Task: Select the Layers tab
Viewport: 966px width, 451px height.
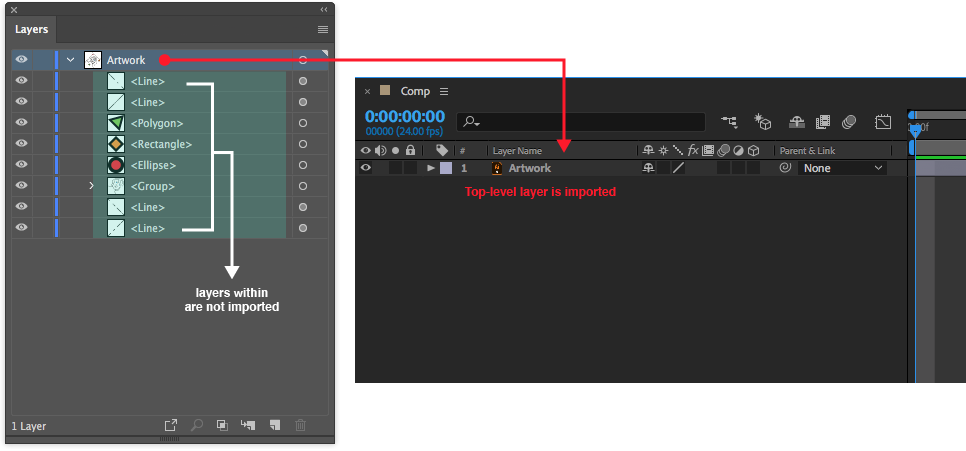Action: click(x=31, y=29)
